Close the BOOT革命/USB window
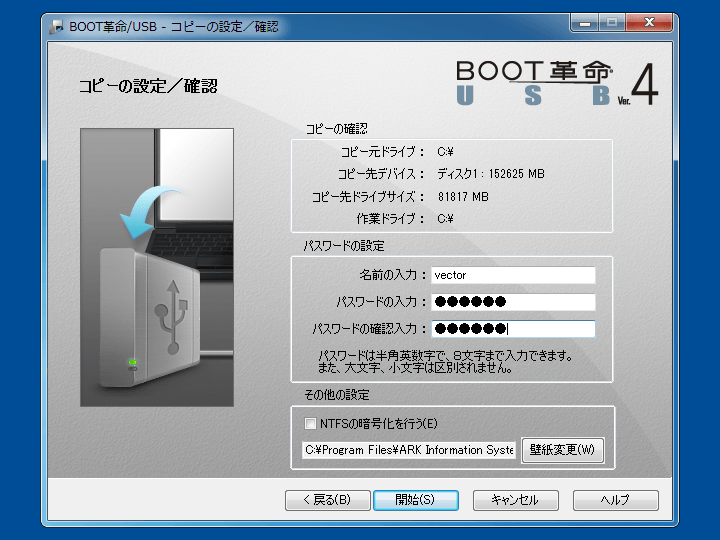720x540 pixels. (649, 23)
